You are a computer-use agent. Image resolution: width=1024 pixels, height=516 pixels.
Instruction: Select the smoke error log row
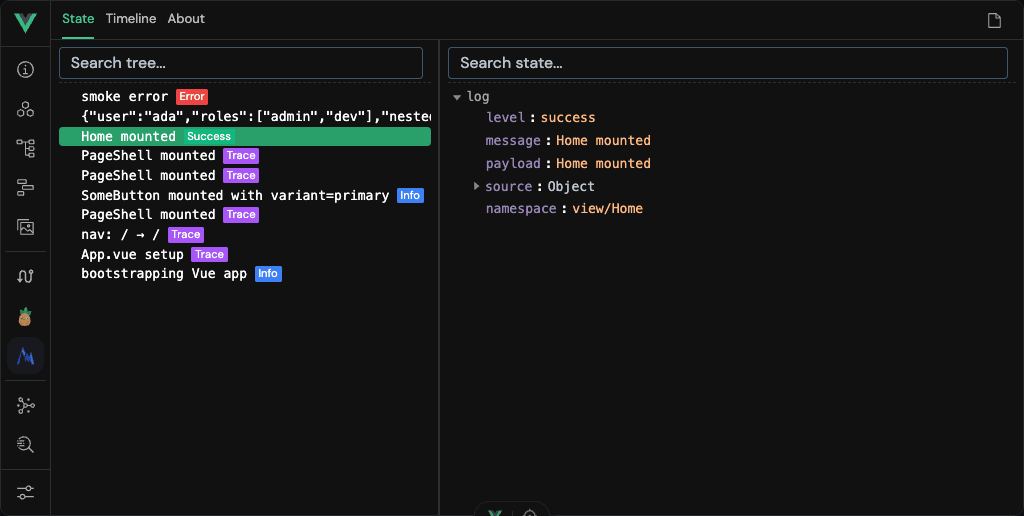pyautogui.click(x=245, y=97)
